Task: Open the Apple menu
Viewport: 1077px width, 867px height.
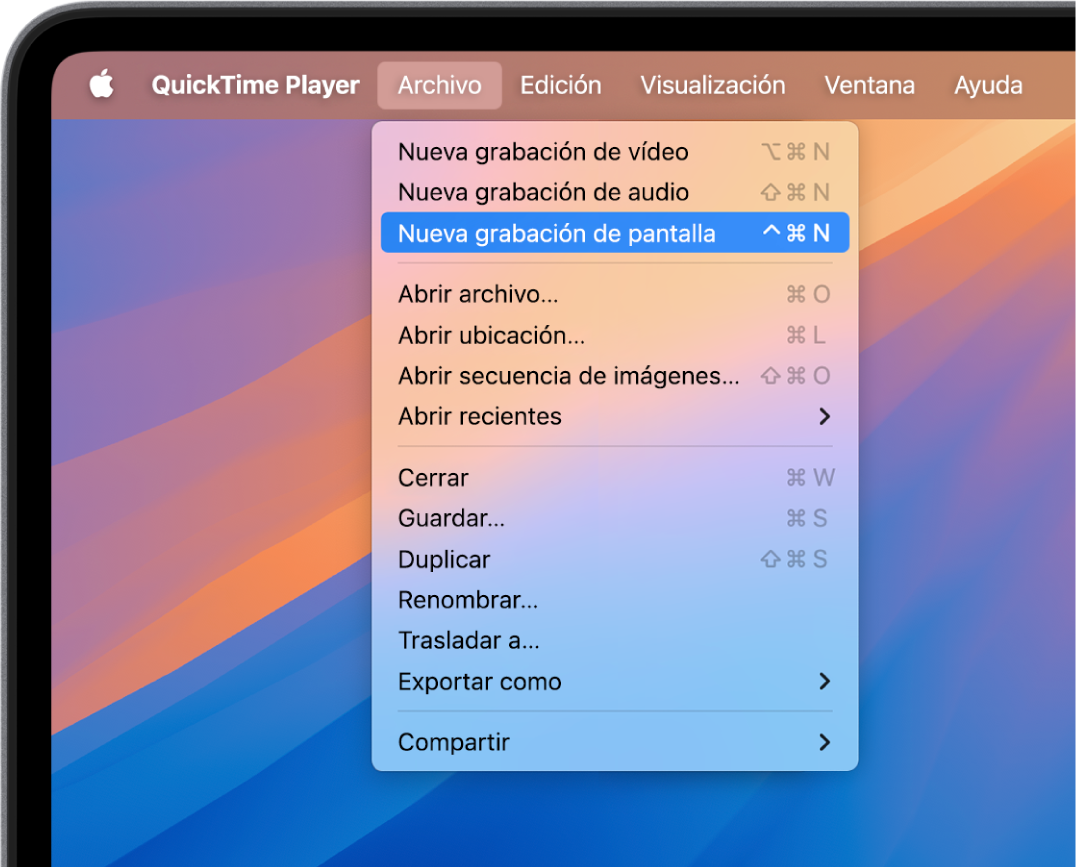Action: tap(102, 85)
